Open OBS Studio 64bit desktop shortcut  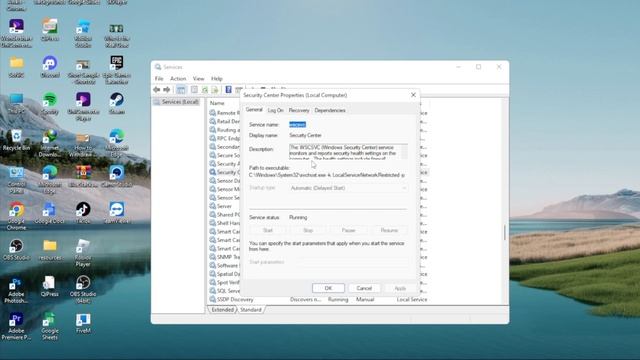click(83, 289)
